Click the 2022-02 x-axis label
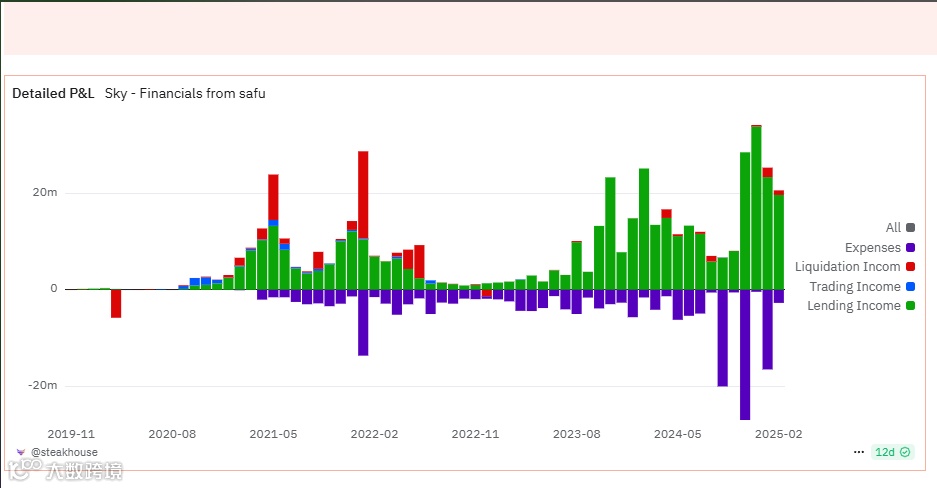The height and width of the screenshot is (488, 937). point(374,434)
